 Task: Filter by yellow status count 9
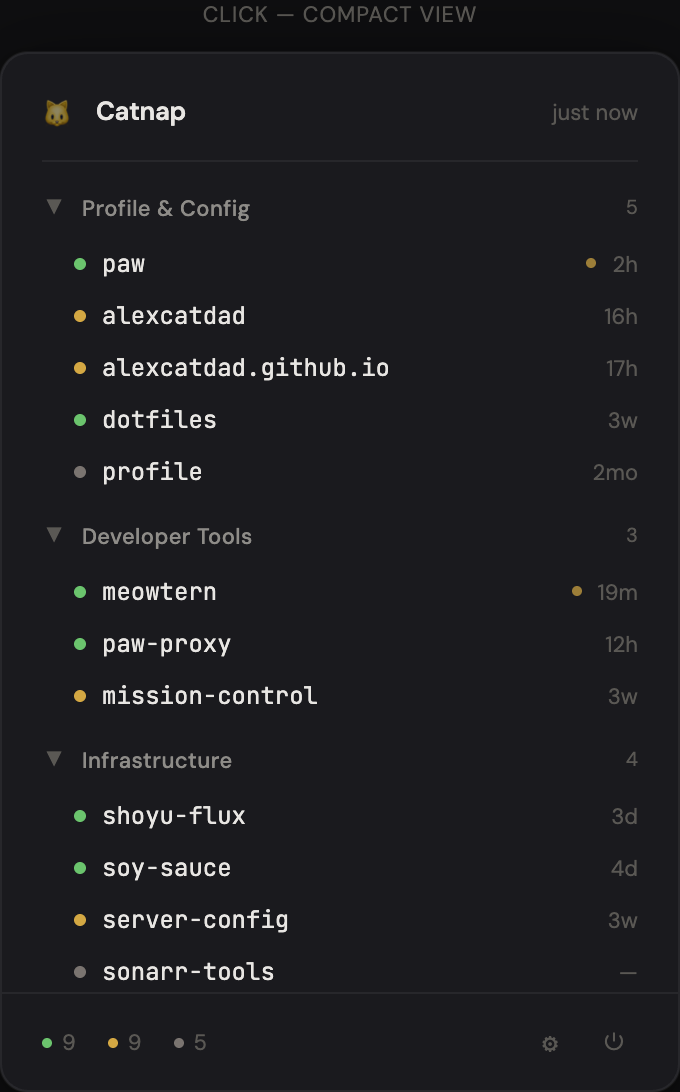[125, 1043]
